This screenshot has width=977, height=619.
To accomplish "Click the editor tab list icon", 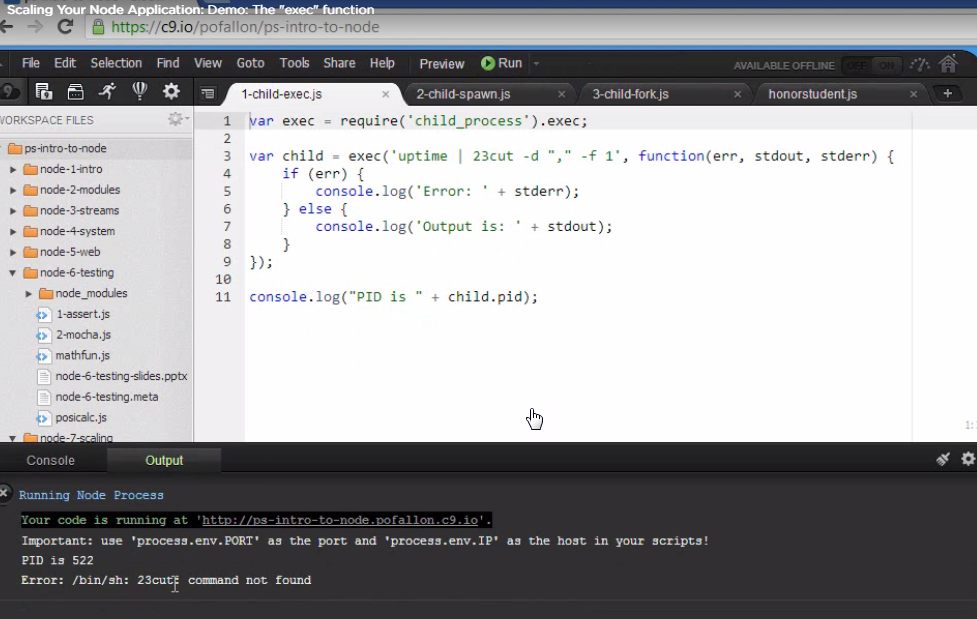I will (x=207, y=94).
